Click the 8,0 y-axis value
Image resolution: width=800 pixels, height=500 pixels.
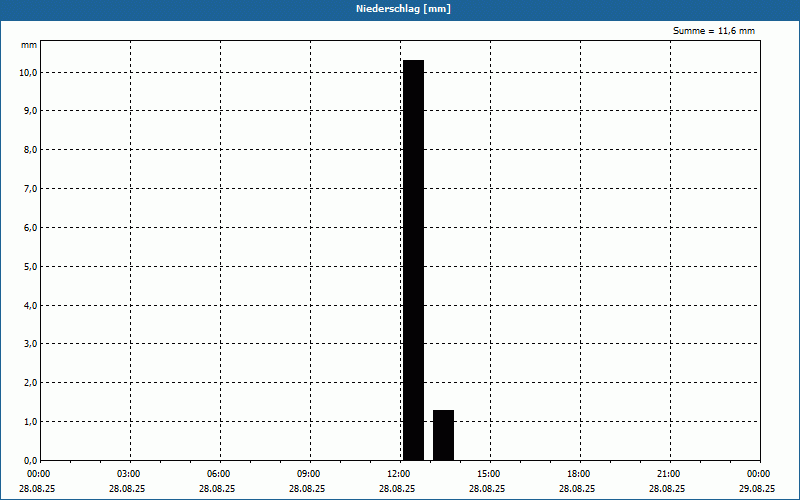tap(31, 149)
